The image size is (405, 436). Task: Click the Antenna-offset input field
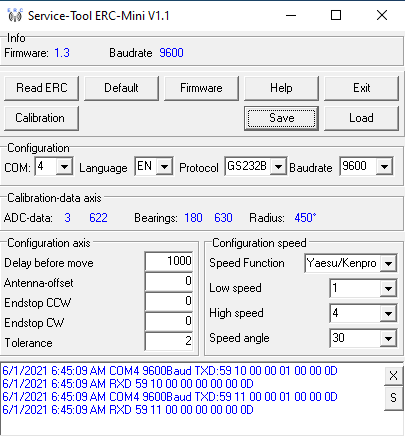(169, 281)
